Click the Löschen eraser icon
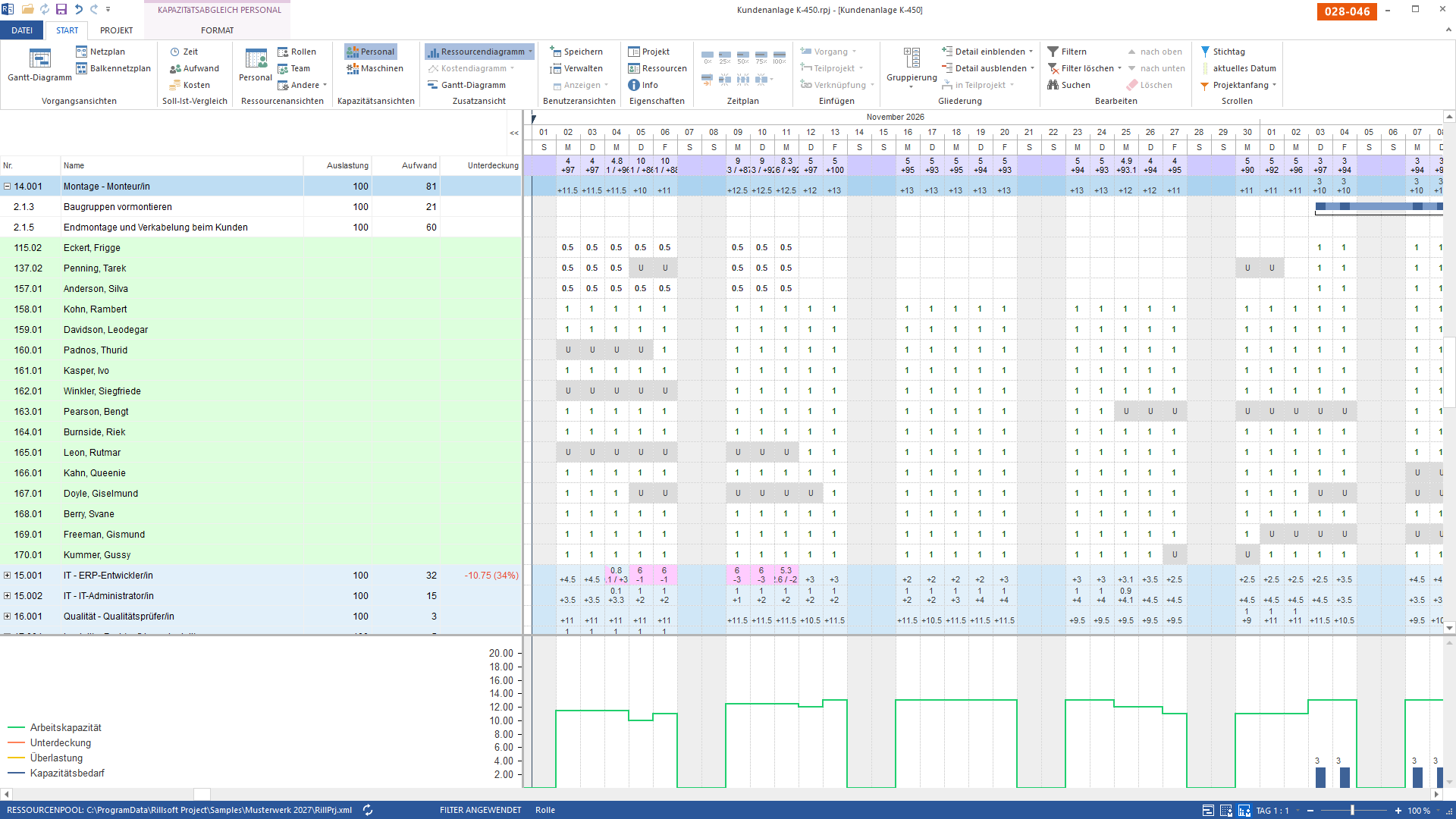 coord(1132,85)
